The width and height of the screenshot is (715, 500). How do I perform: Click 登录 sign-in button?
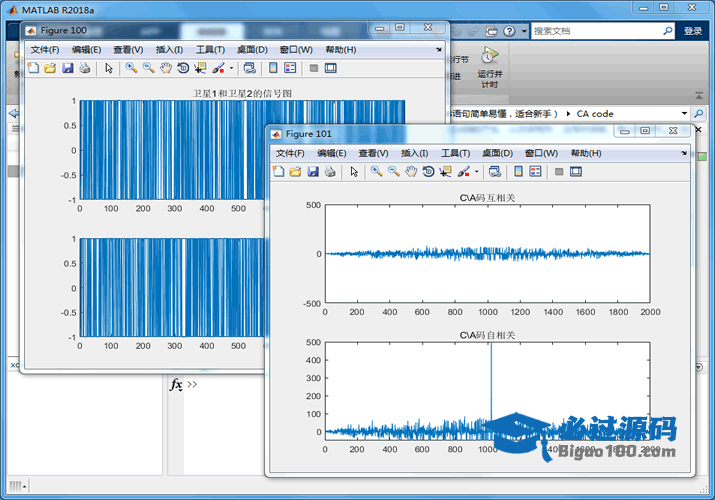coord(693,31)
